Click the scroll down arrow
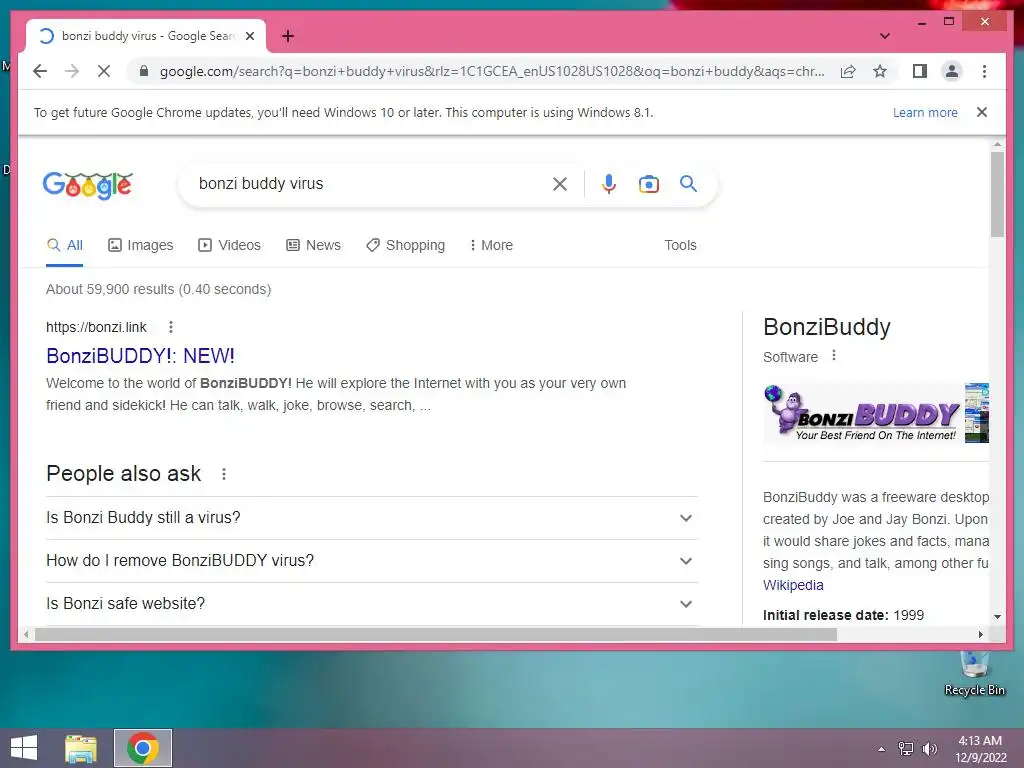The width and height of the screenshot is (1024, 768). [x=997, y=616]
